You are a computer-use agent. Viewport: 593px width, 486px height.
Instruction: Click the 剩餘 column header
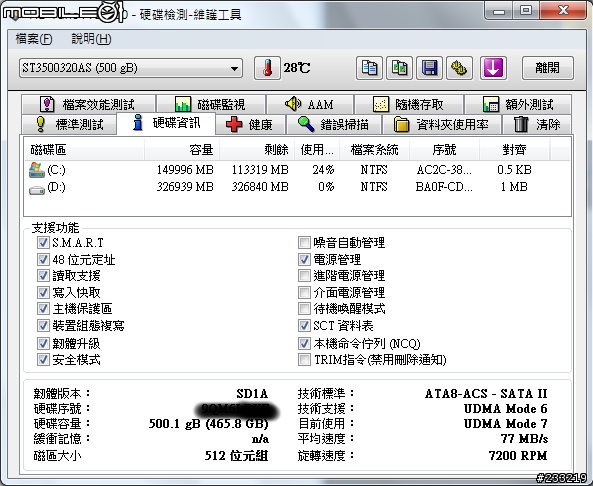[x=257, y=150]
